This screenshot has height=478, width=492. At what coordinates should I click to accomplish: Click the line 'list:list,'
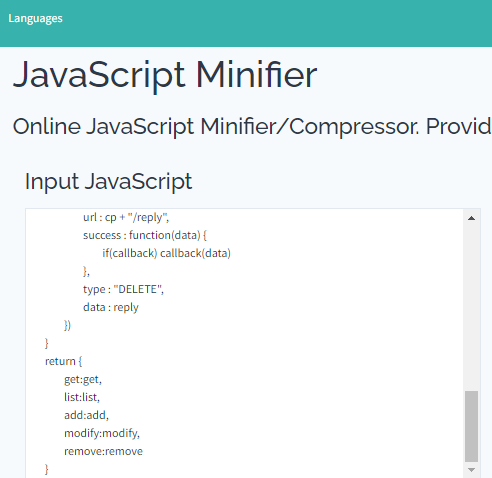[x=82, y=397]
